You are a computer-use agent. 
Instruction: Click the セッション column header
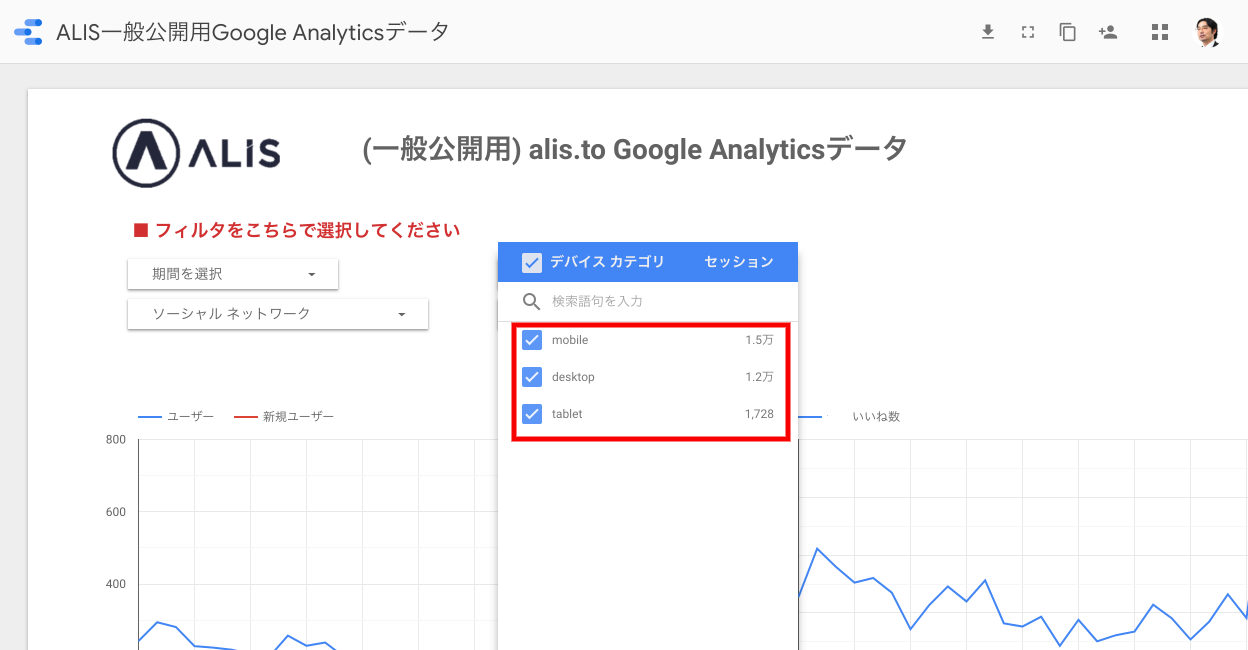(x=739, y=262)
